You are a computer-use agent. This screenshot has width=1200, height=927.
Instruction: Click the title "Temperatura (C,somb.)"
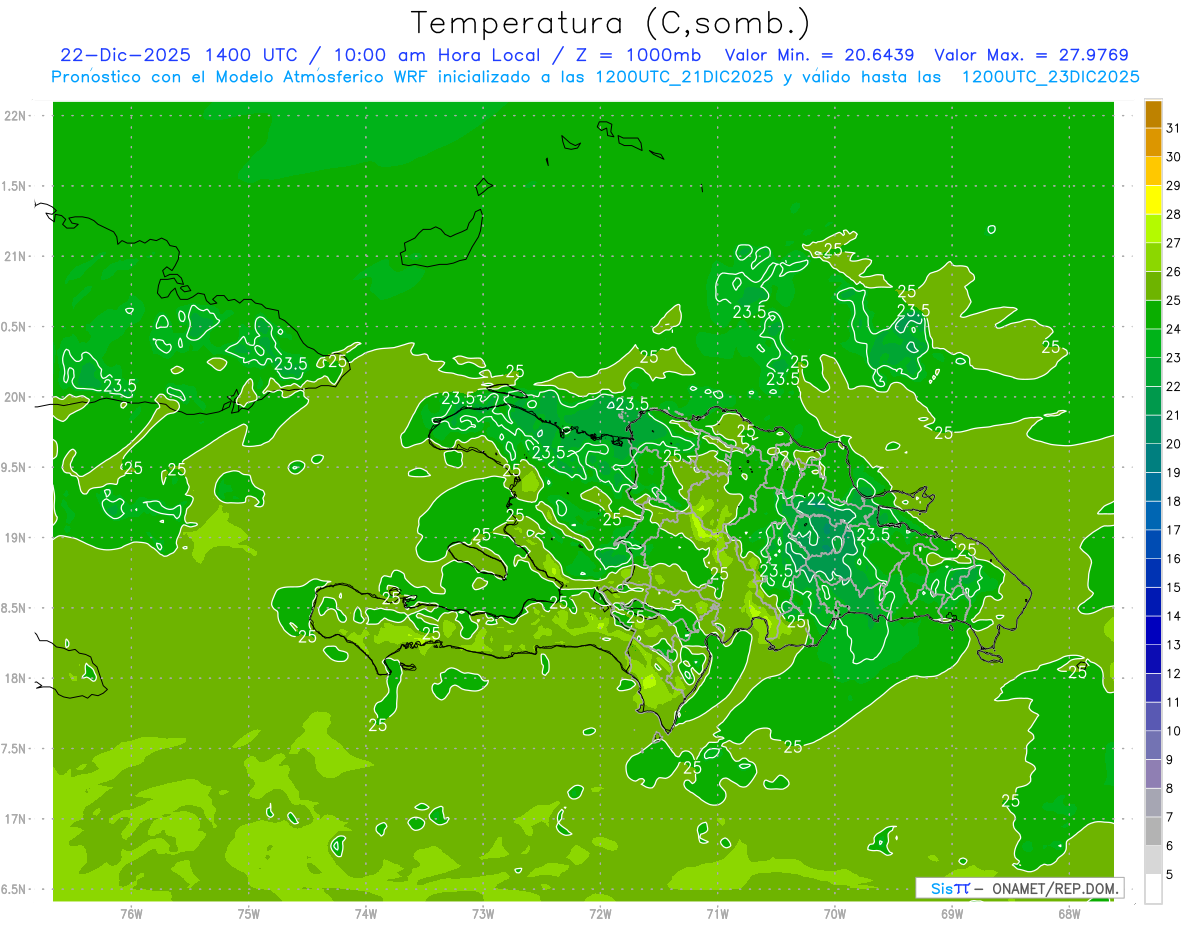pyautogui.click(x=611, y=23)
